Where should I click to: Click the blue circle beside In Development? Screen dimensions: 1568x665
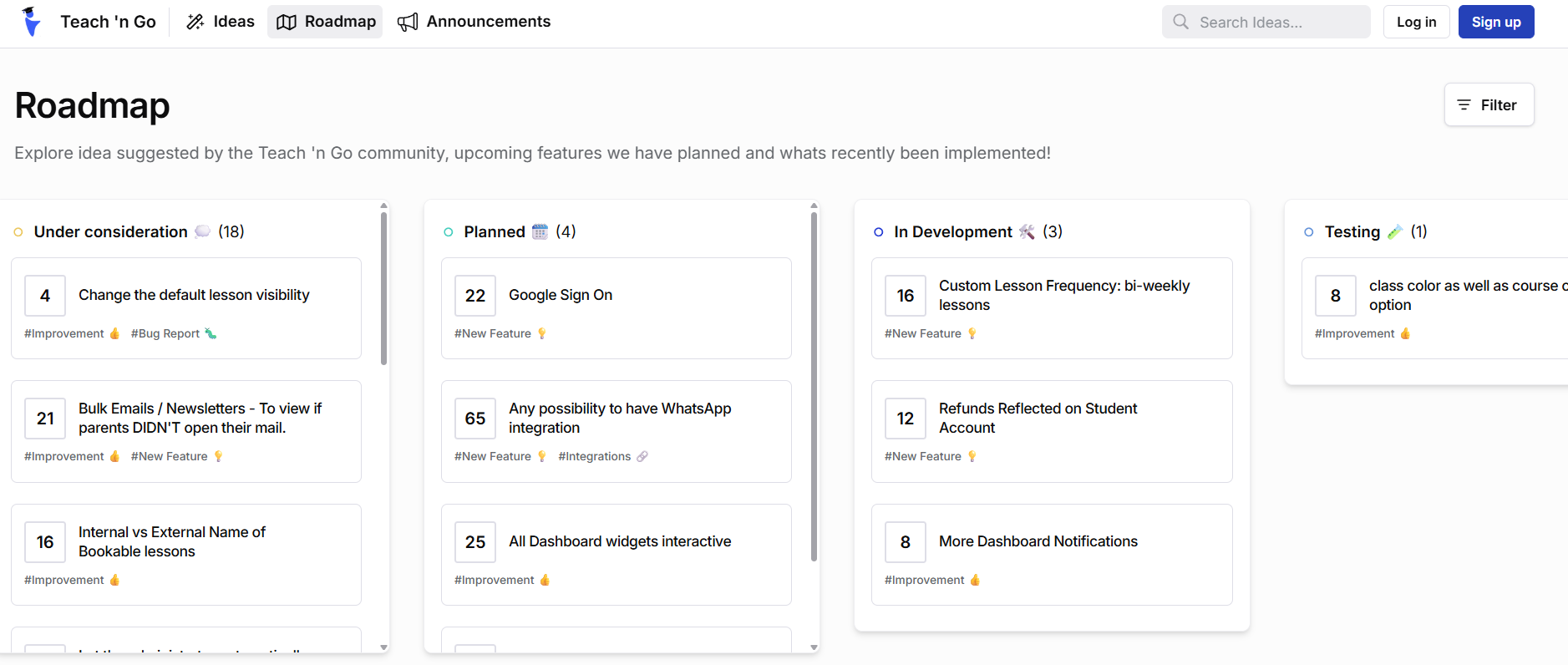click(x=879, y=232)
